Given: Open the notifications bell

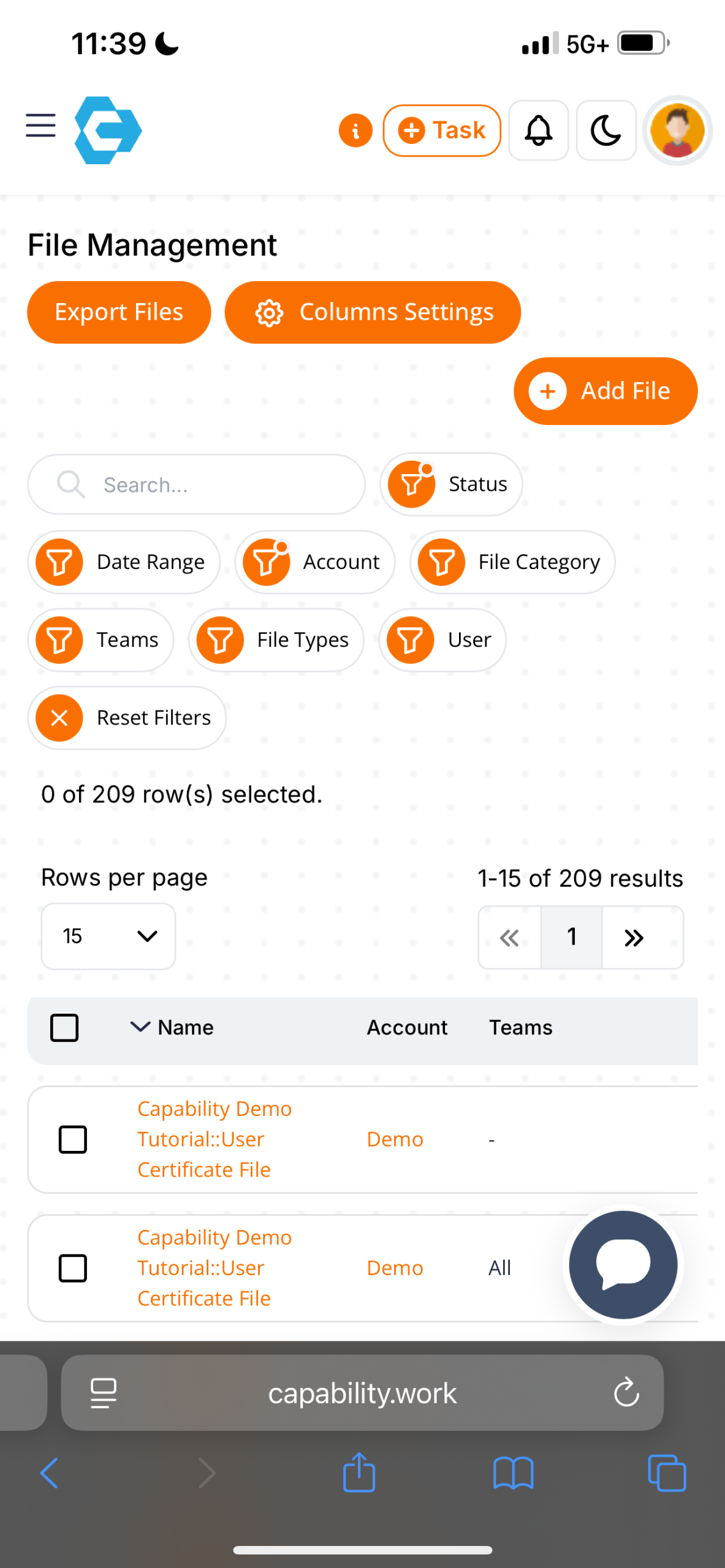Looking at the screenshot, I should tap(538, 130).
